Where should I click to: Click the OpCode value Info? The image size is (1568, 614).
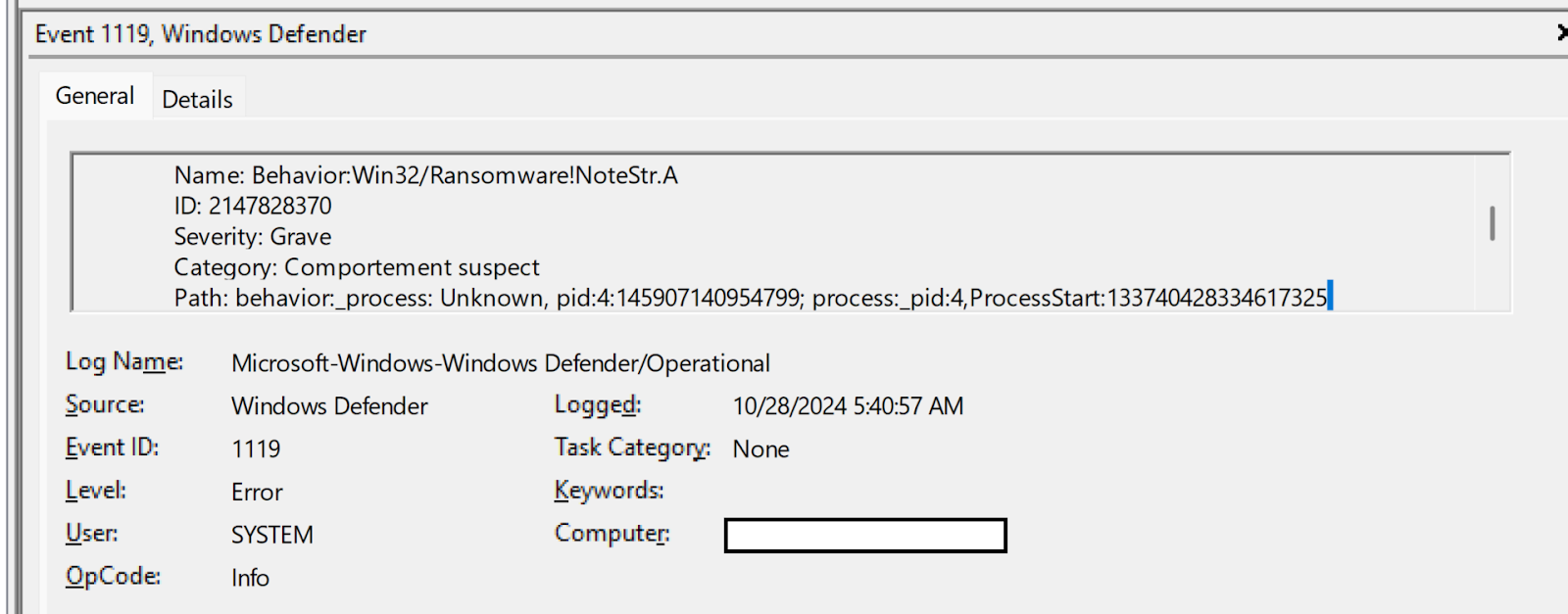pyautogui.click(x=250, y=578)
